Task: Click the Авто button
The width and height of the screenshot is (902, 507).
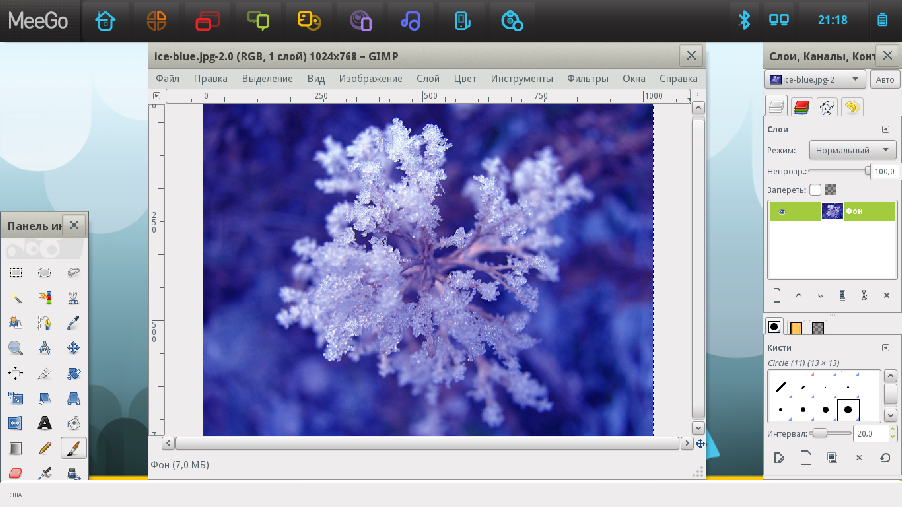Action: (884, 80)
